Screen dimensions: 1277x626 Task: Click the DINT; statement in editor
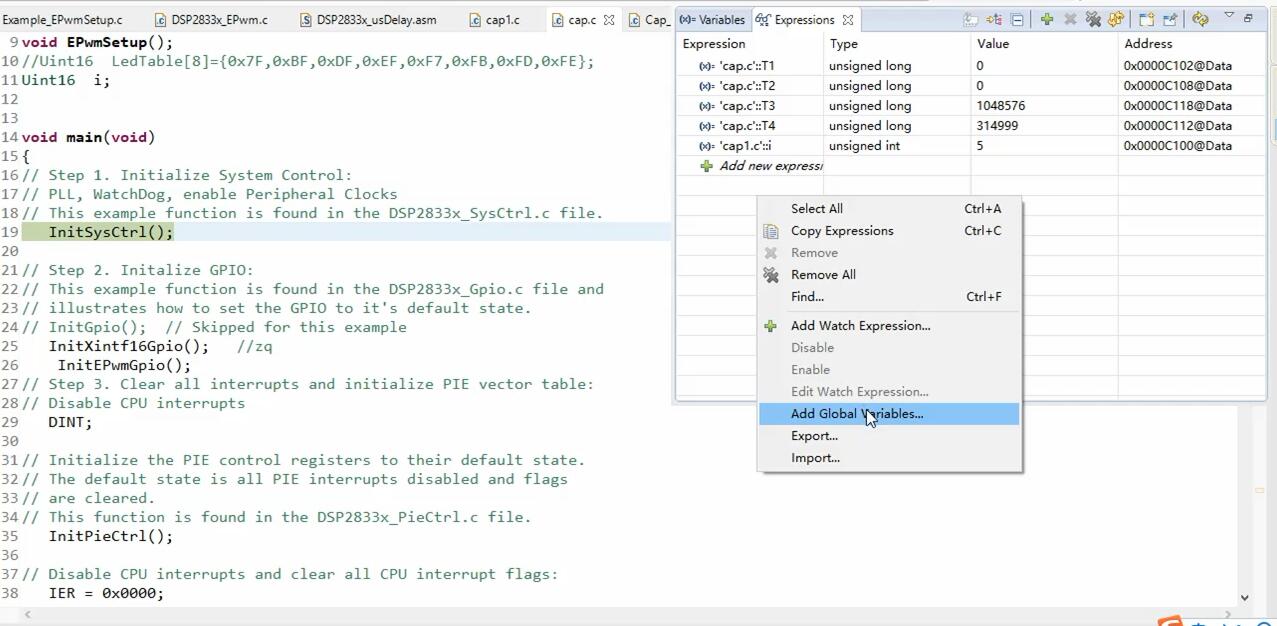point(70,422)
